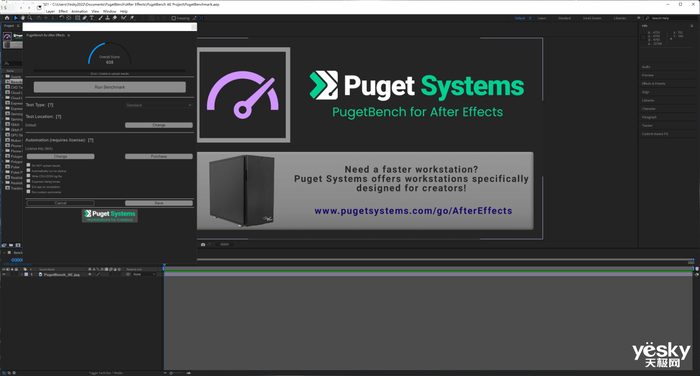Image resolution: width=700 pixels, height=376 pixels.
Task: Select the Clone Stamp tool
Action: pyautogui.click(x=108, y=18)
